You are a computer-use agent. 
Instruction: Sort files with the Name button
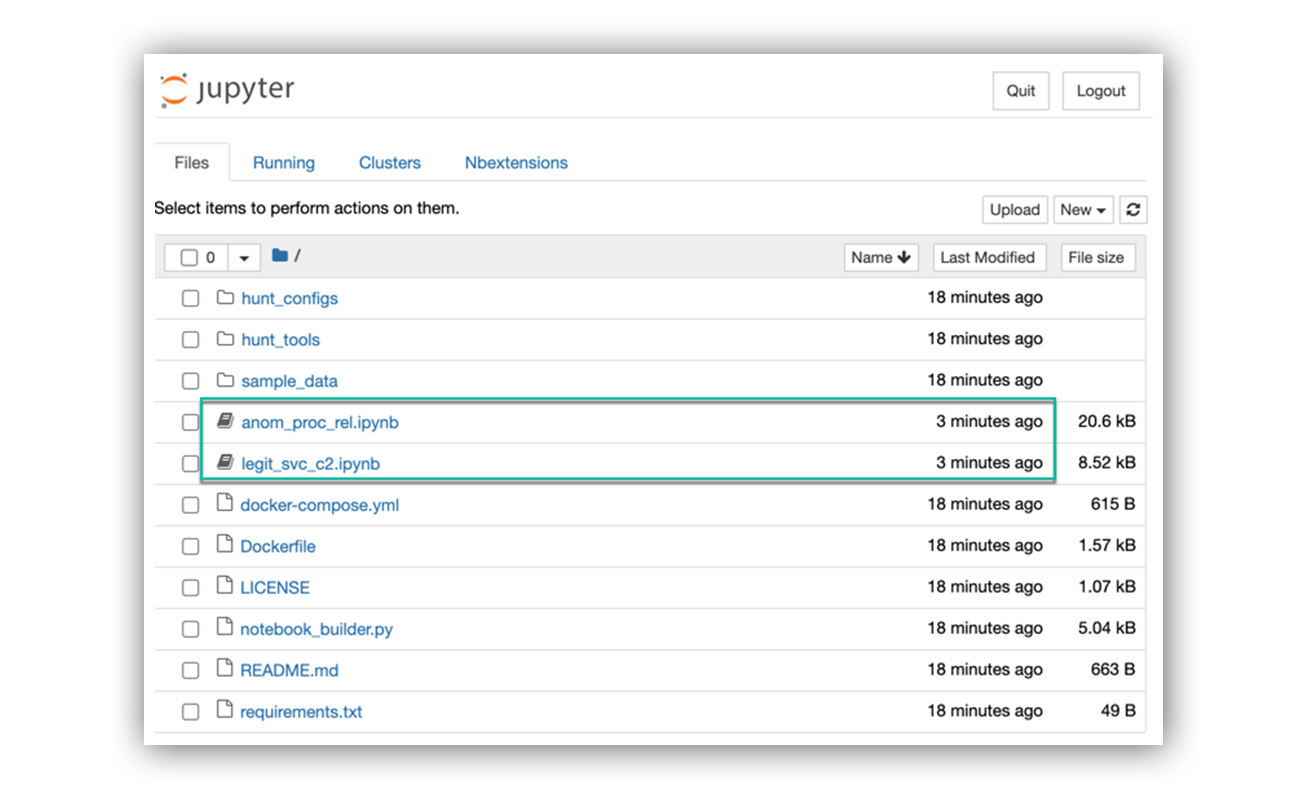point(881,258)
